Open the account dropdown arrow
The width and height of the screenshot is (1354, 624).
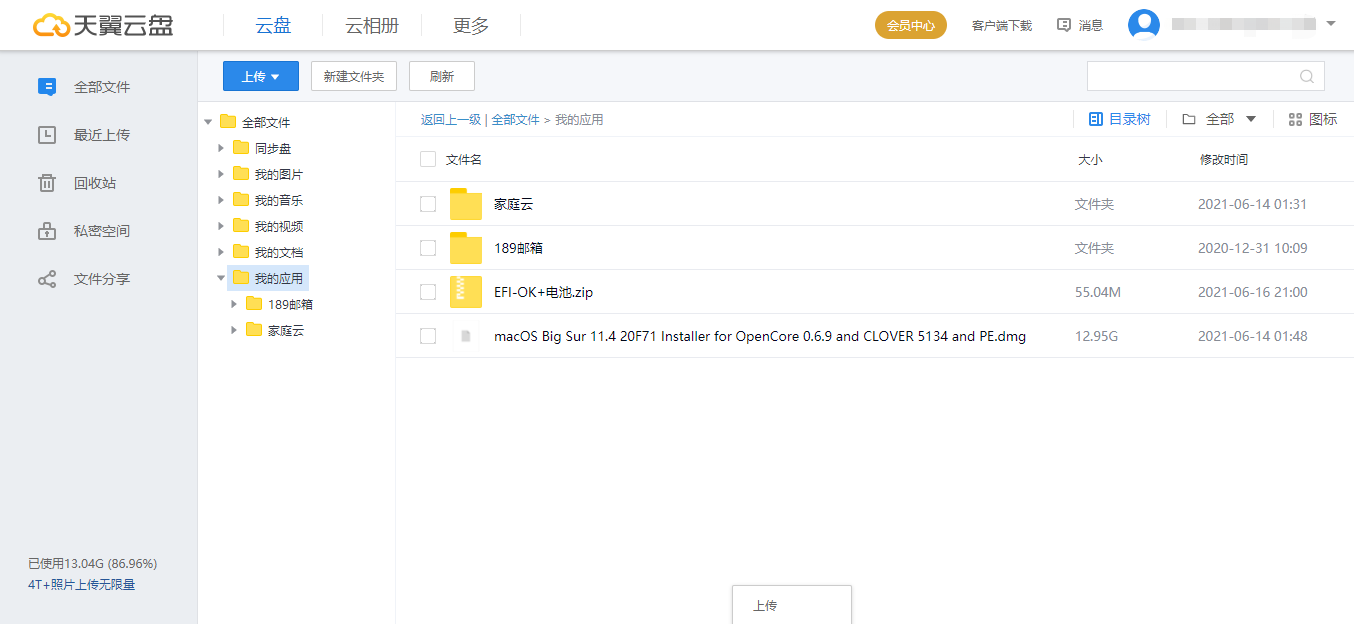(x=1330, y=23)
